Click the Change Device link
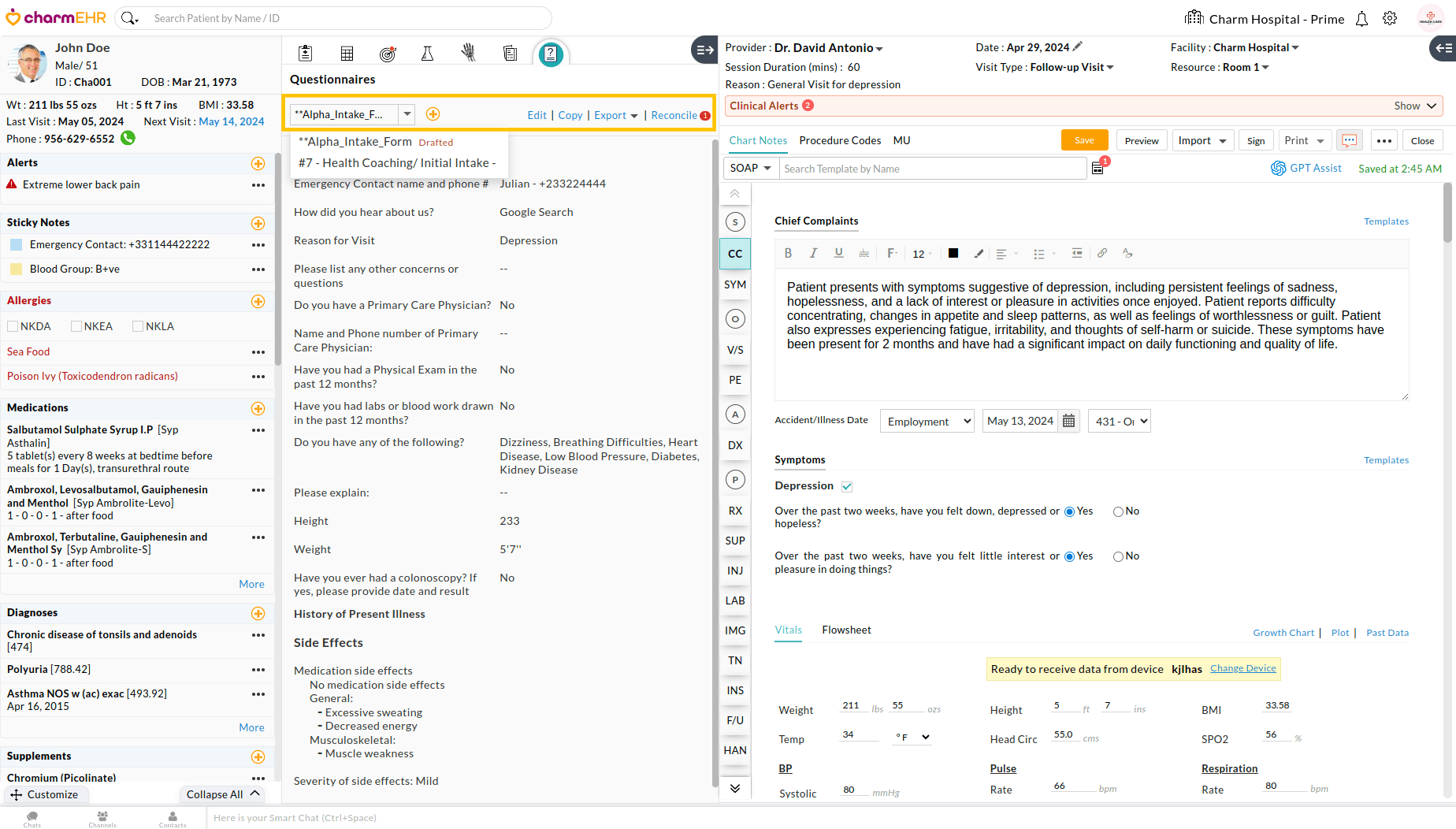Viewport: 1456px width, 829px height. tap(1242, 668)
